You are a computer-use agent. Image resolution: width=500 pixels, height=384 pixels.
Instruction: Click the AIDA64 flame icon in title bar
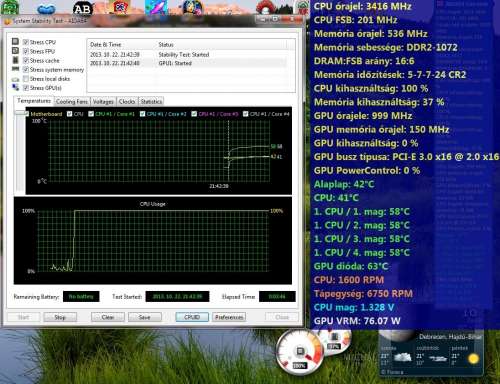coord(7,21)
